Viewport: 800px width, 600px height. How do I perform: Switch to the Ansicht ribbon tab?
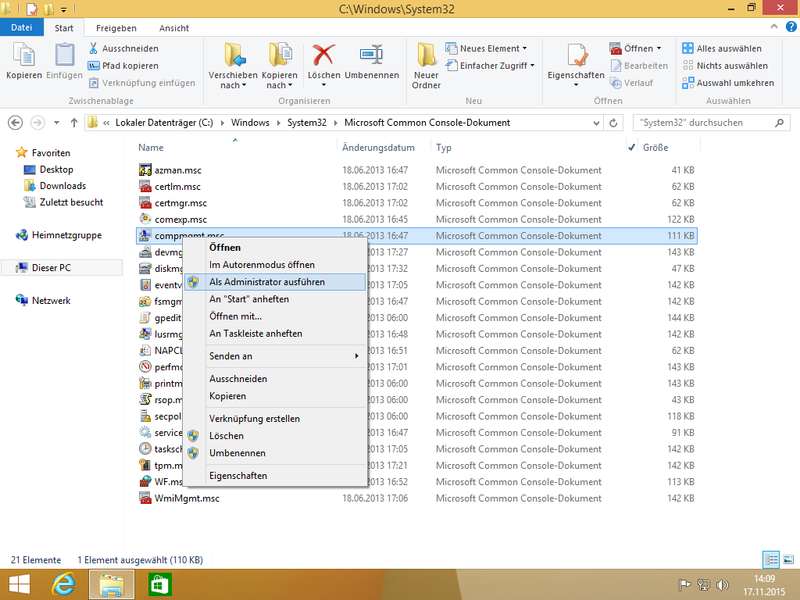pos(174,28)
